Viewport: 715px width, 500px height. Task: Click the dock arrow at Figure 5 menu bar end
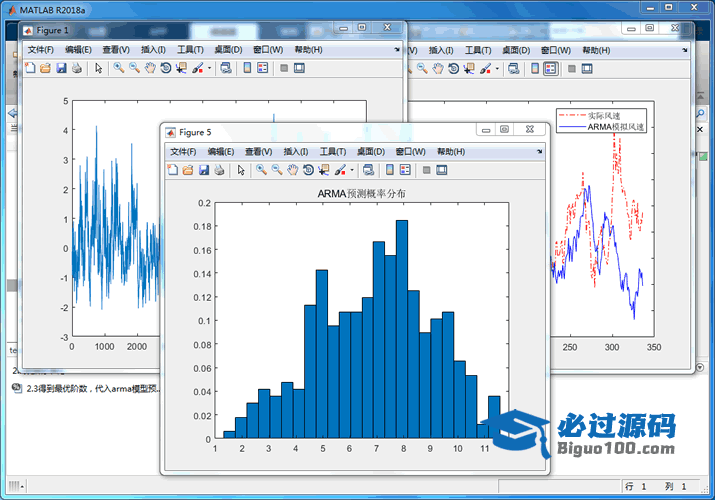click(540, 151)
